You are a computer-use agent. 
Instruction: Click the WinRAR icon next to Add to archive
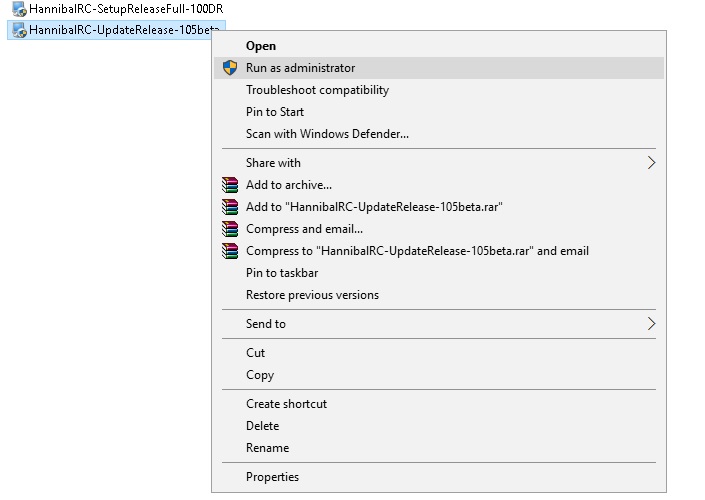[x=230, y=185]
